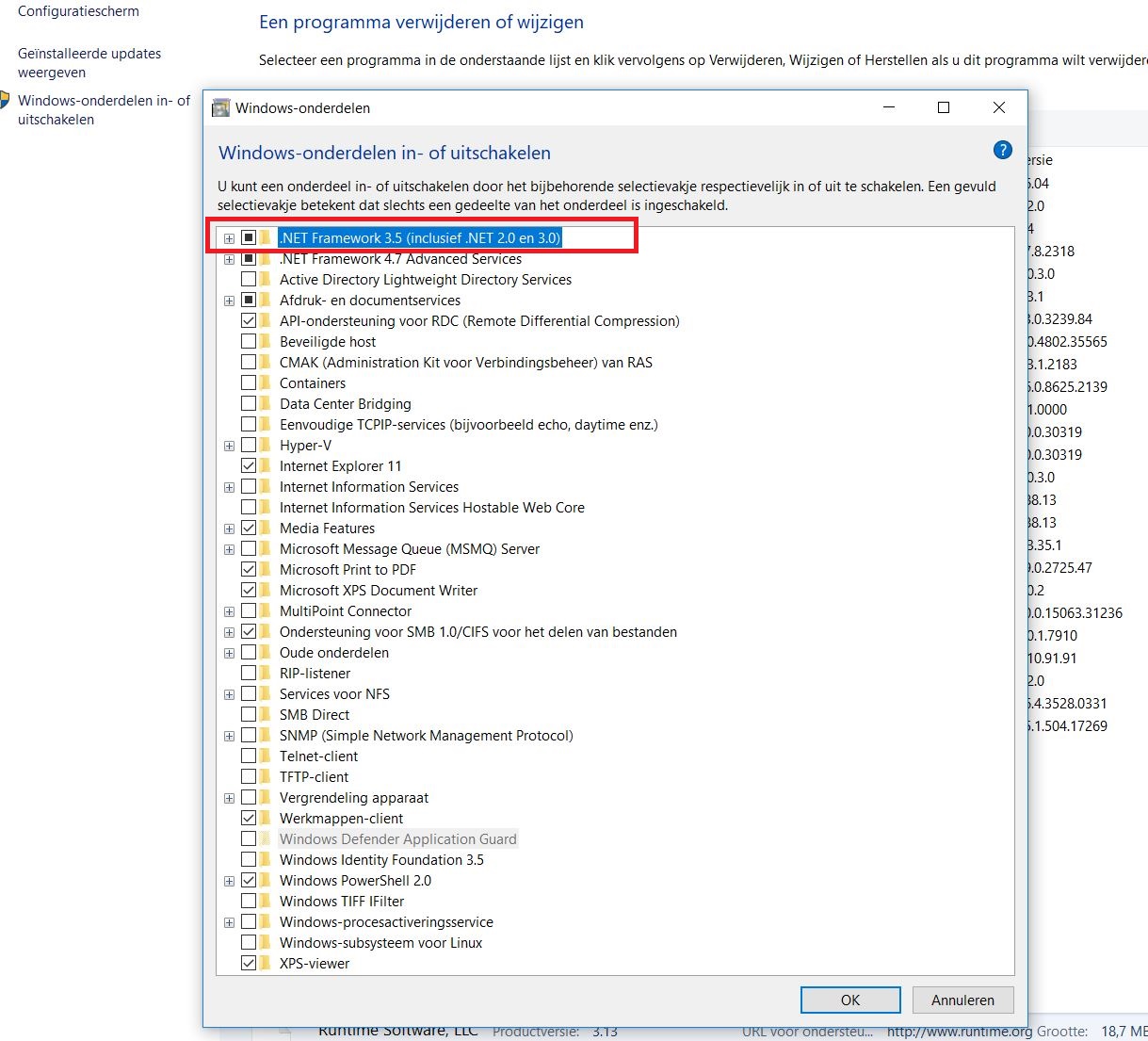Image resolution: width=1148 pixels, height=1041 pixels.
Task: Maximize the Windows-onderdelen dialog
Action: pos(944,107)
